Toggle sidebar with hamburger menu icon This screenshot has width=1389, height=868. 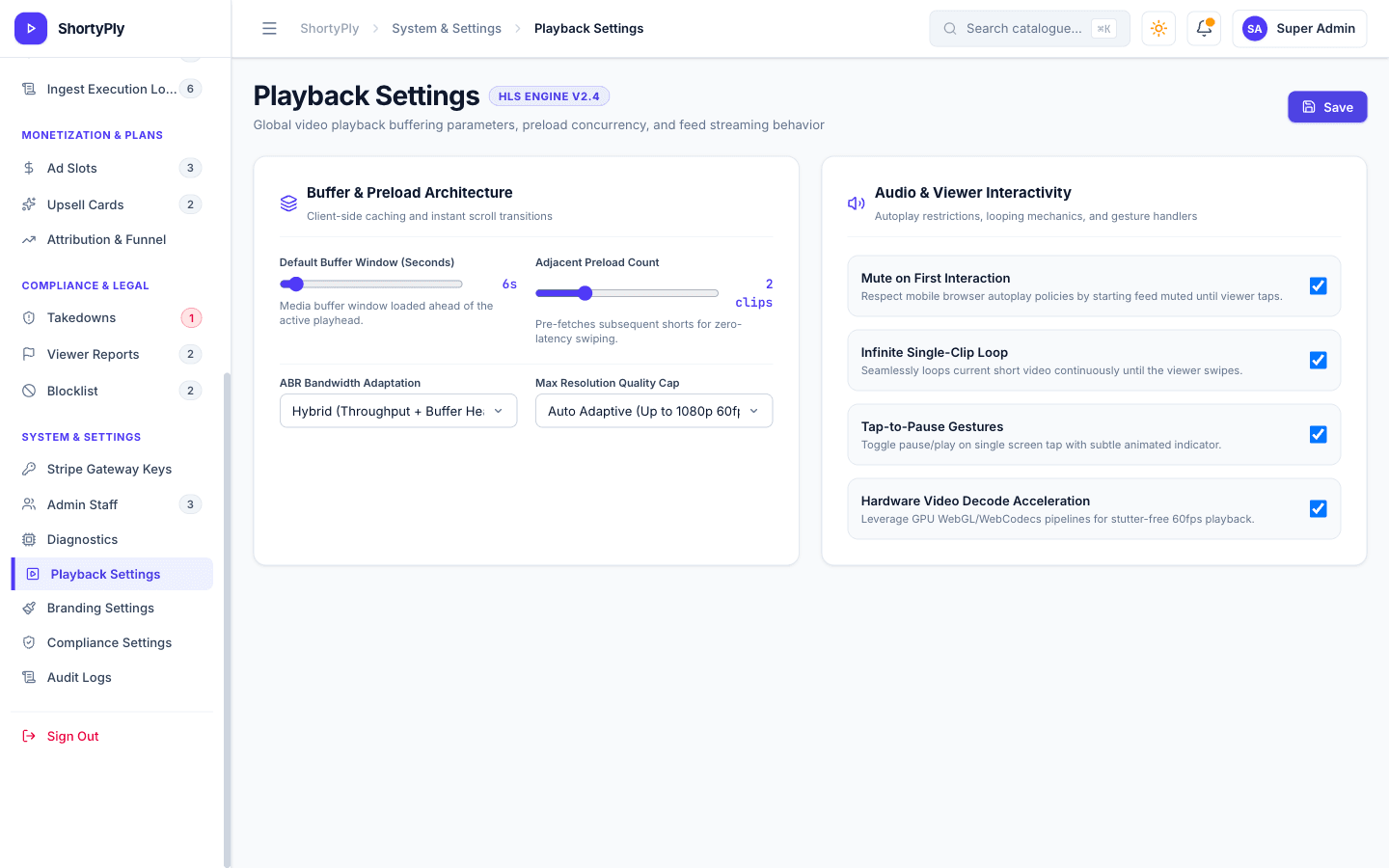point(269,29)
